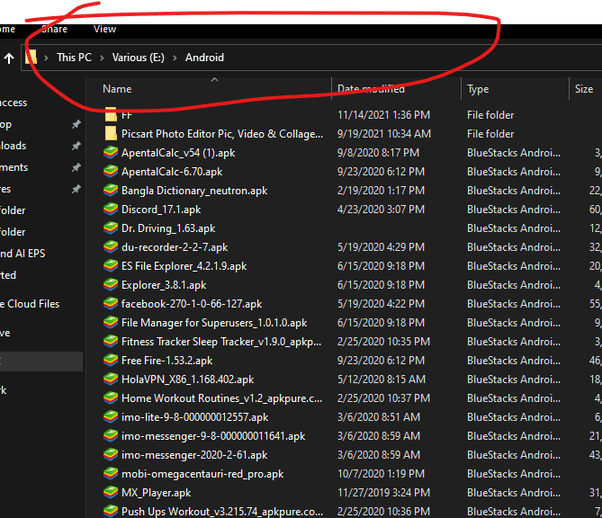602x518 pixels.
Task: Select file name Free Fire-1.53.2.apk
Action: coord(167,361)
